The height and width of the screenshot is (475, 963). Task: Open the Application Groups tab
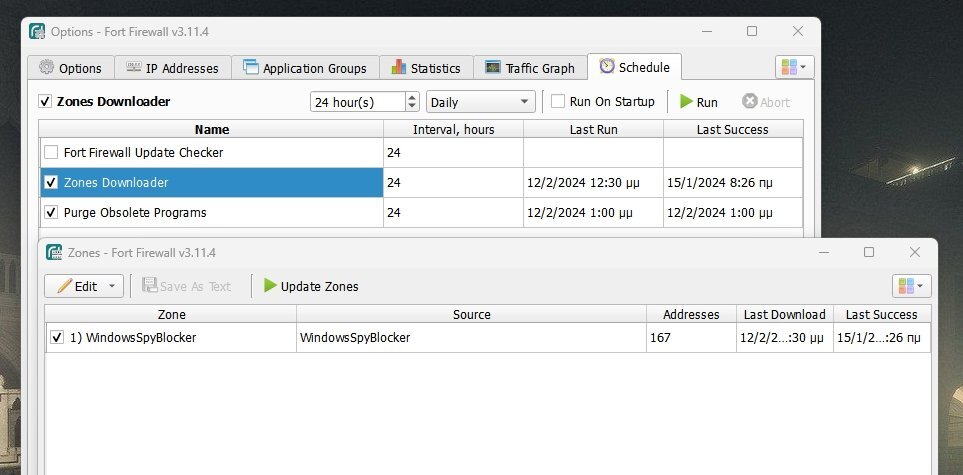tap(305, 68)
